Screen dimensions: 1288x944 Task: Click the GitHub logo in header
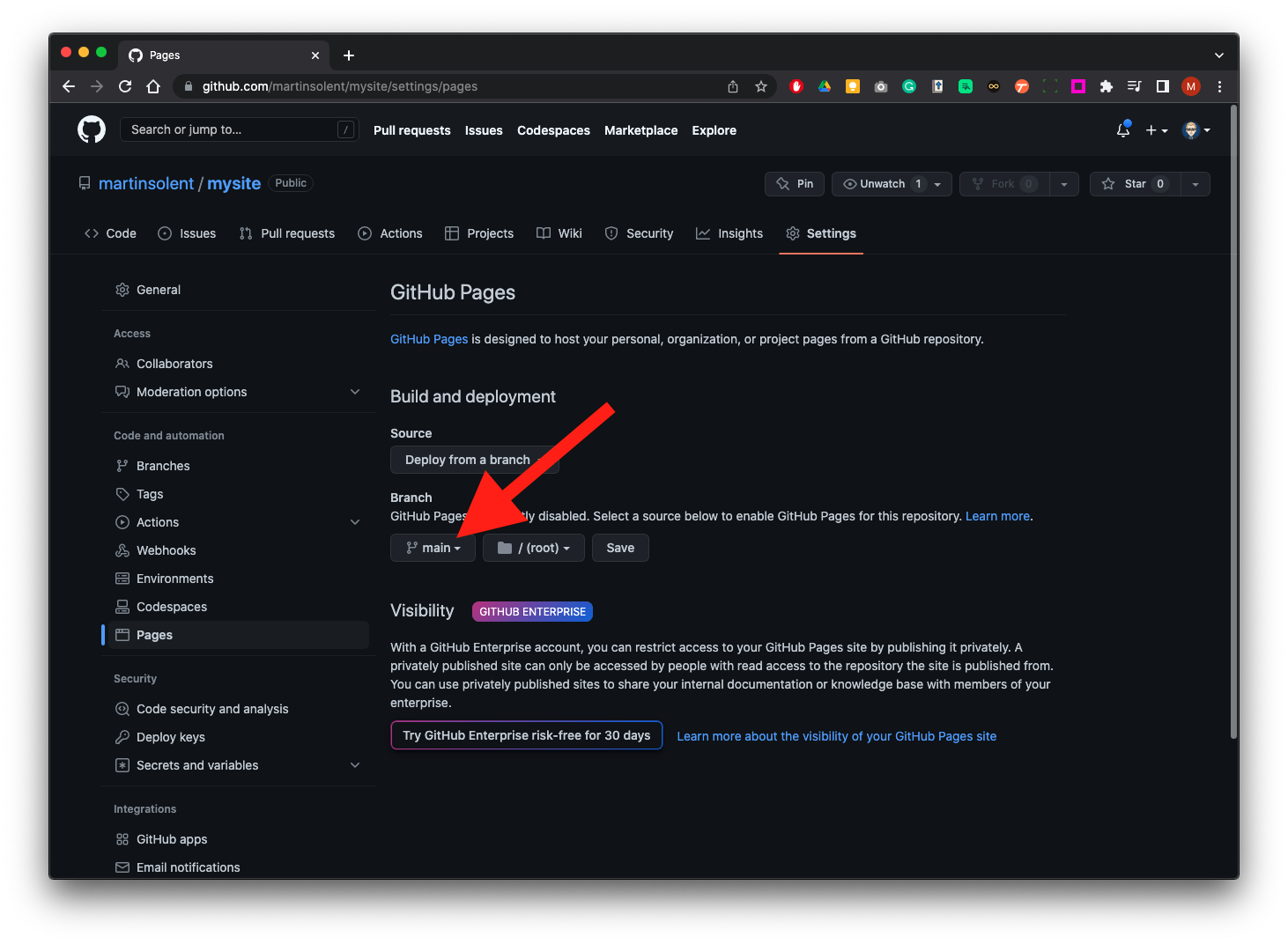92,129
